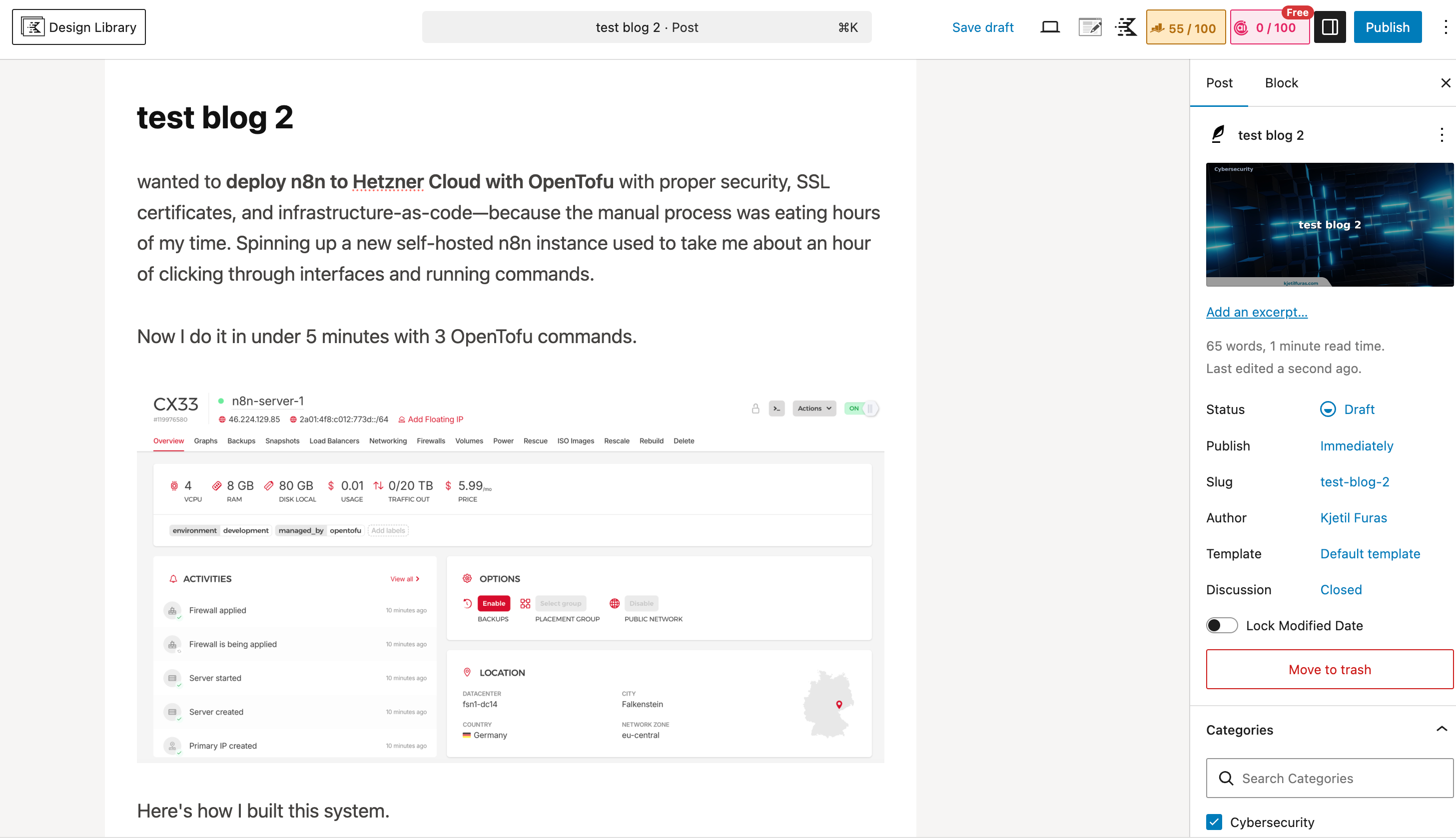Open the three-dot toolbar options menu
Viewport: 1456px width, 838px height.
(1446, 26)
